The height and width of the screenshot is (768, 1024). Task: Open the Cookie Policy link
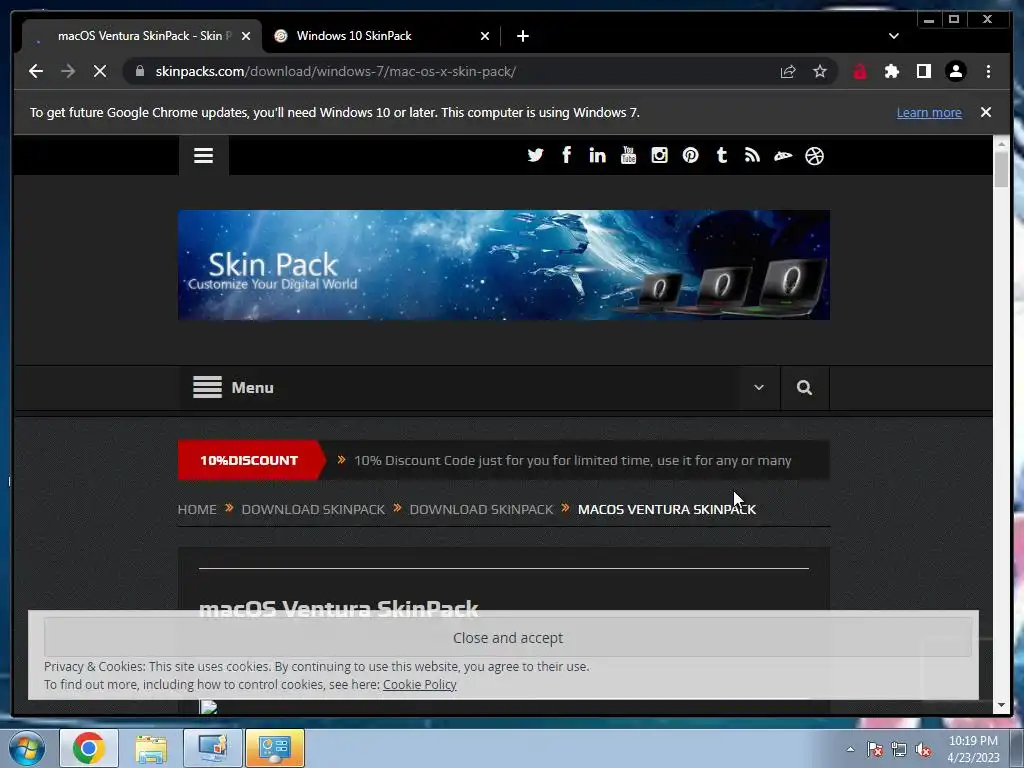coord(419,684)
